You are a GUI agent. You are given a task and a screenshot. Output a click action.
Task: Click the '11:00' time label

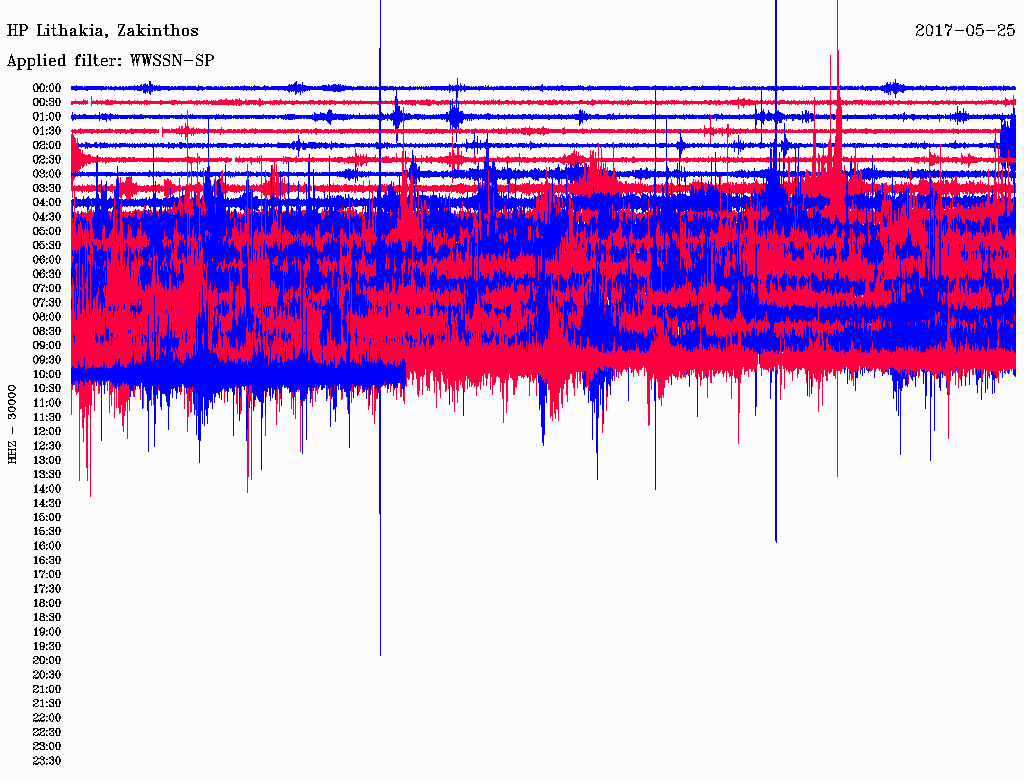47,402
